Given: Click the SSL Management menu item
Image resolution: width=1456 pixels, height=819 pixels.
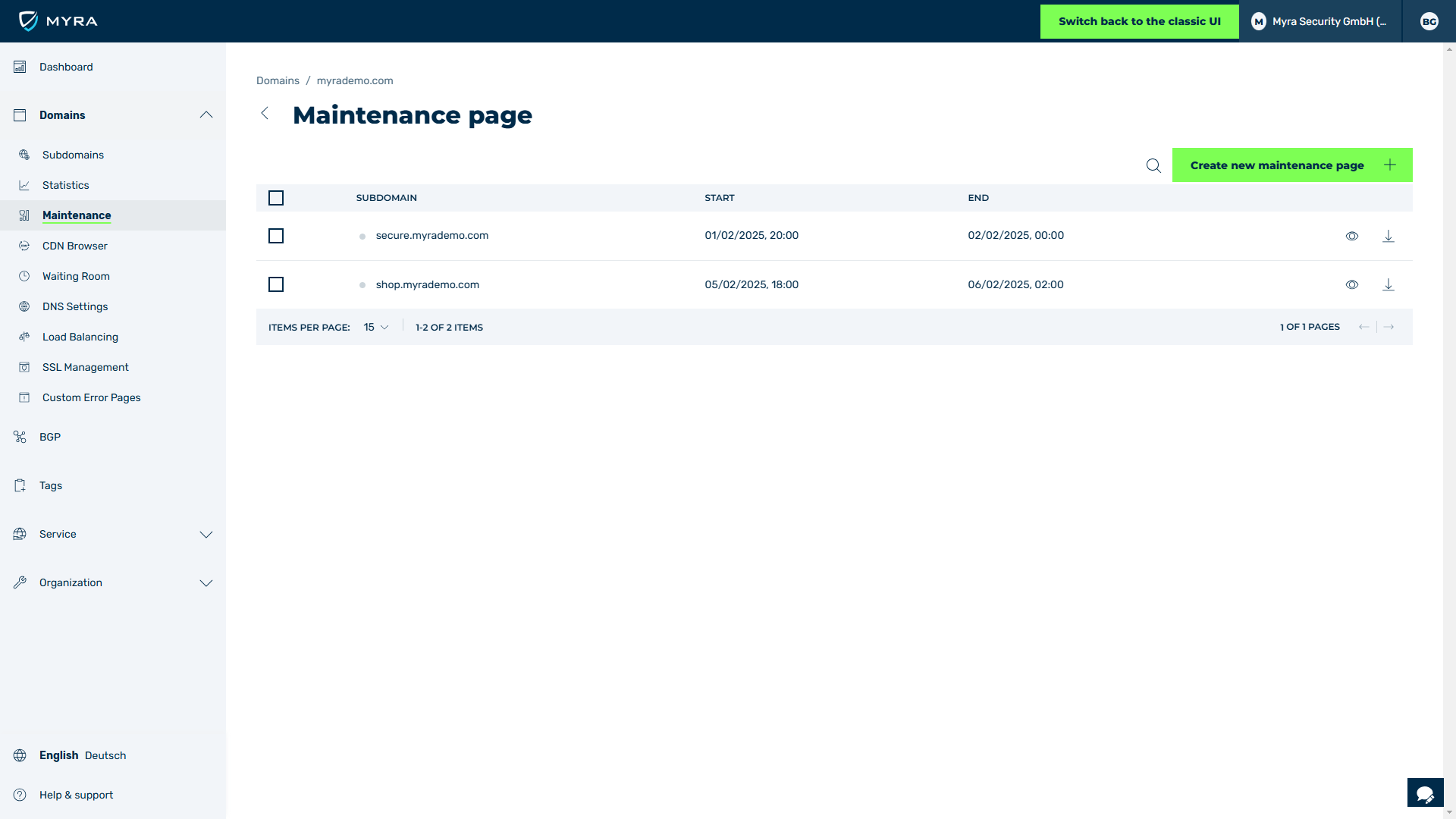Looking at the screenshot, I should point(85,367).
